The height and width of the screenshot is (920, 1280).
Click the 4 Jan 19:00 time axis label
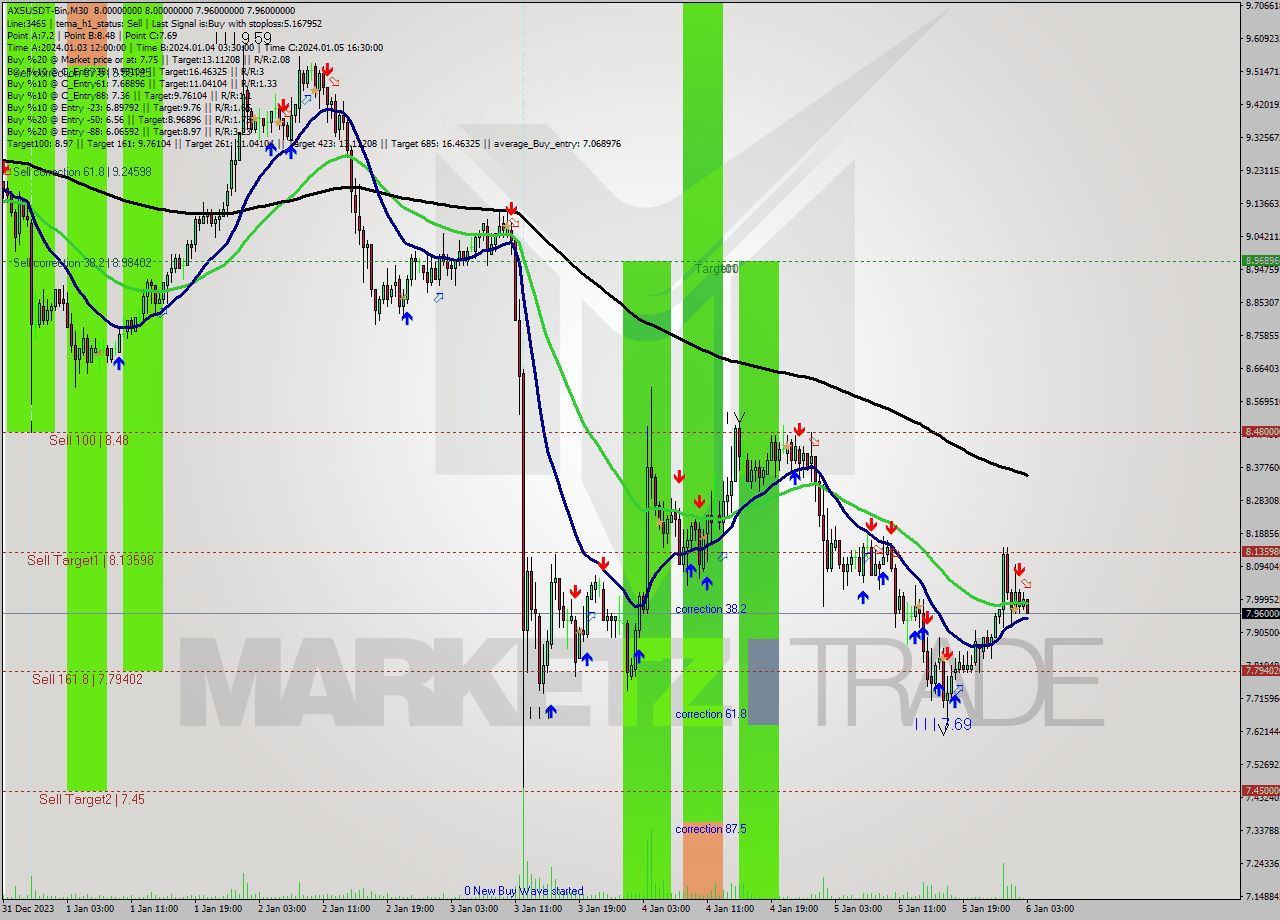(x=793, y=910)
